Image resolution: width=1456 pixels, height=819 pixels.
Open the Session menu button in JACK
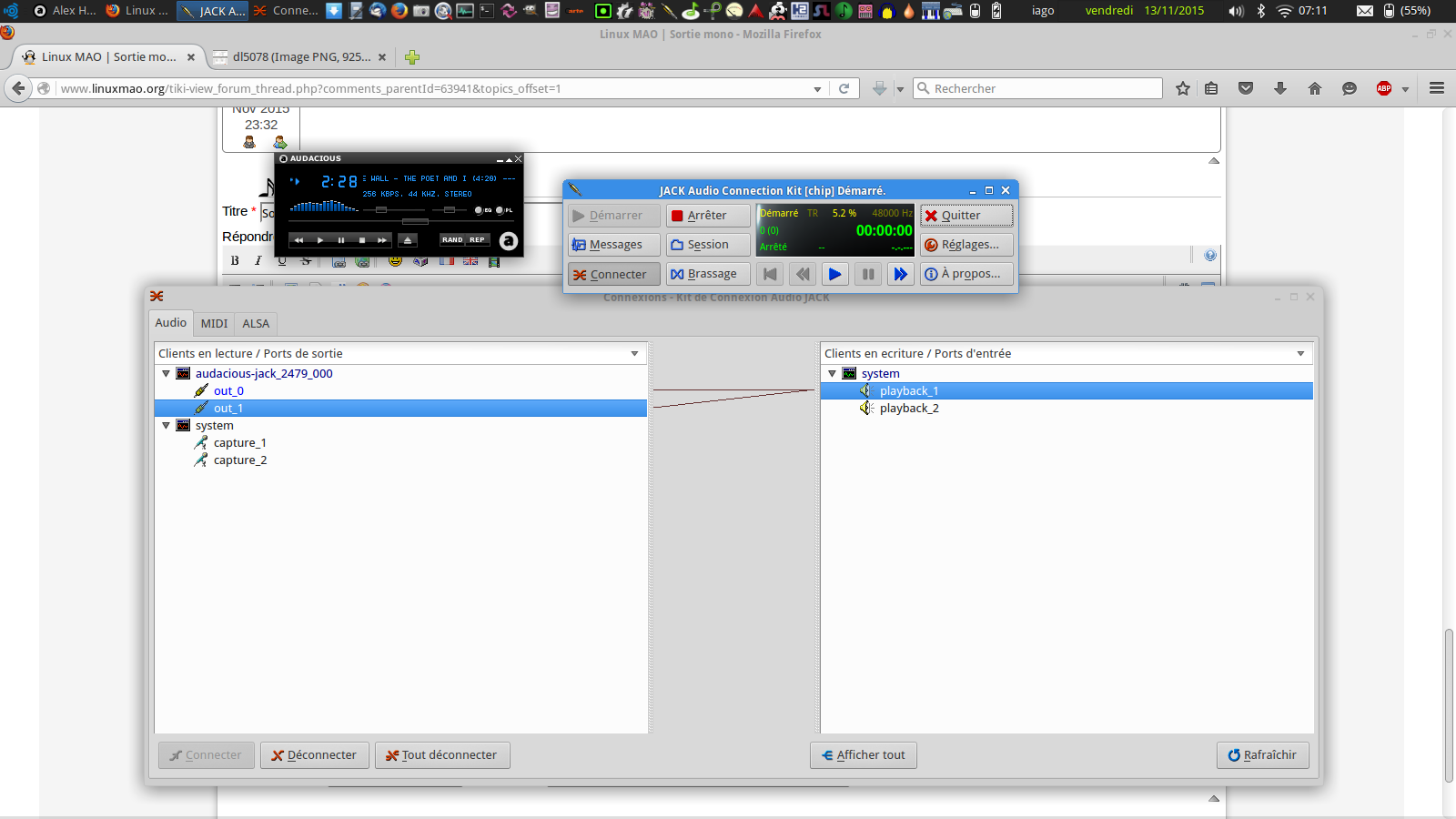[x=708, y=245]
